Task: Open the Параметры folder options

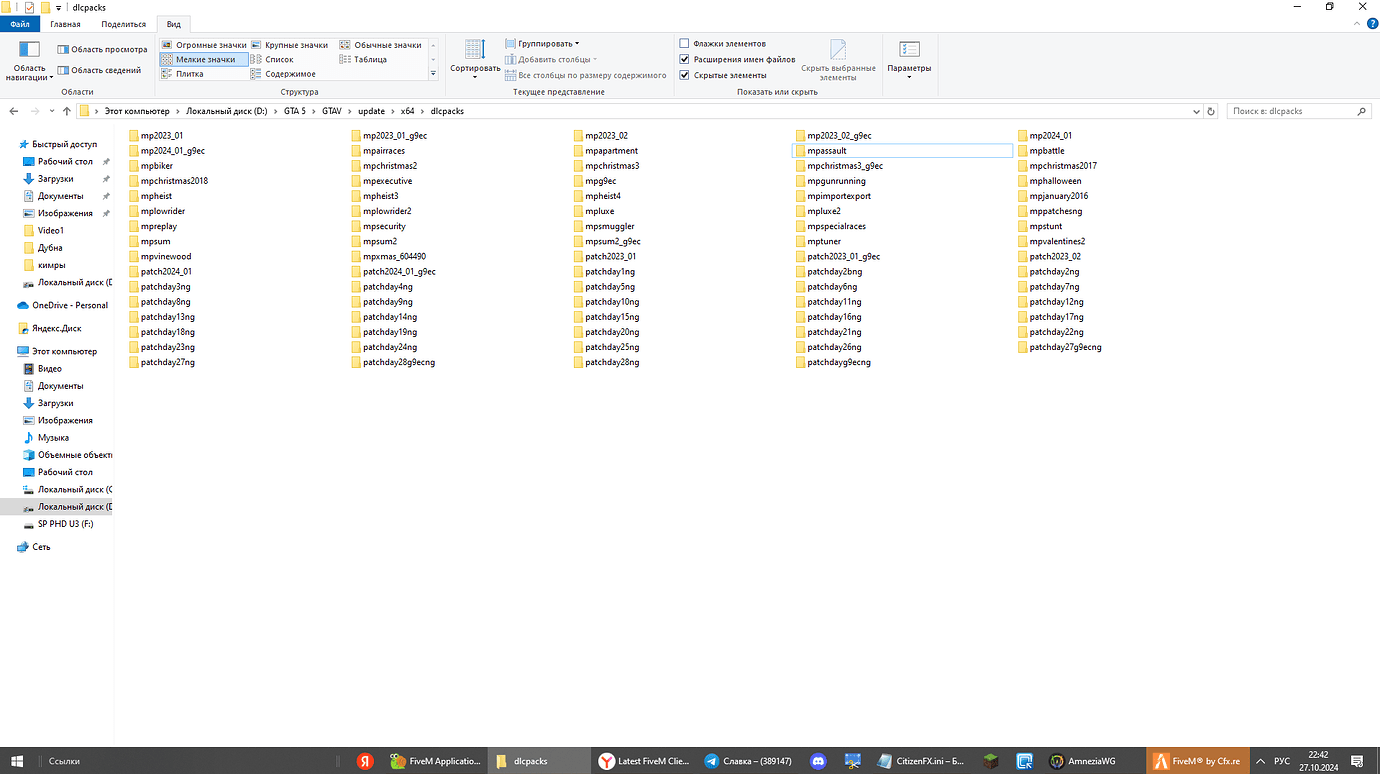Action: tap(908, 58)
